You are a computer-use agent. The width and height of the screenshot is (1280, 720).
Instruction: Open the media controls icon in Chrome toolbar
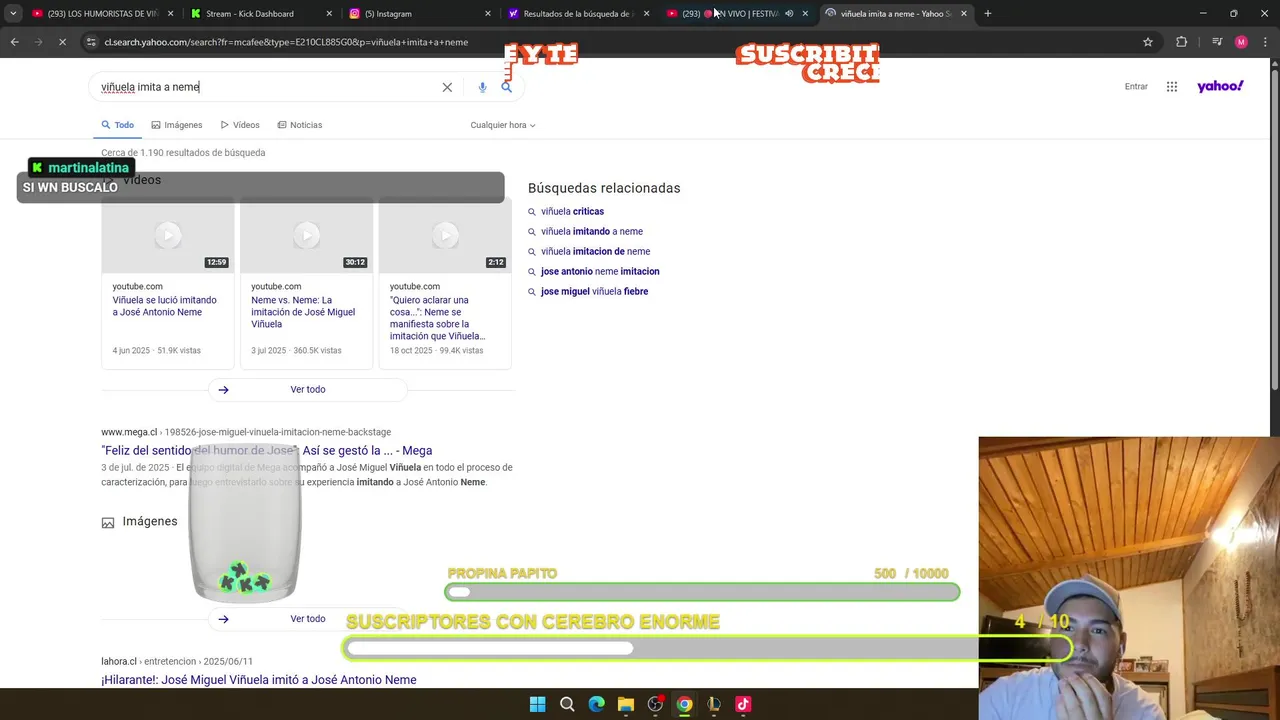pos(1217,42)
